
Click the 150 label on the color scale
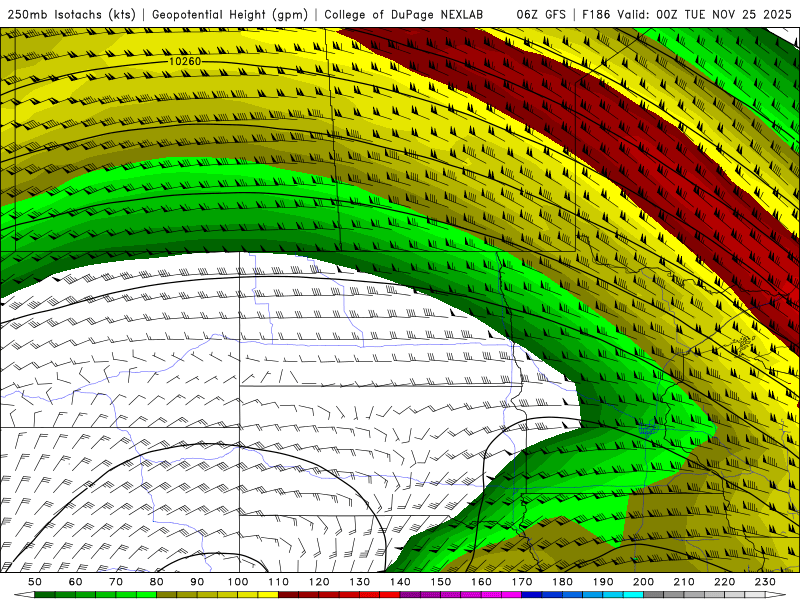[x=441, y=582]
